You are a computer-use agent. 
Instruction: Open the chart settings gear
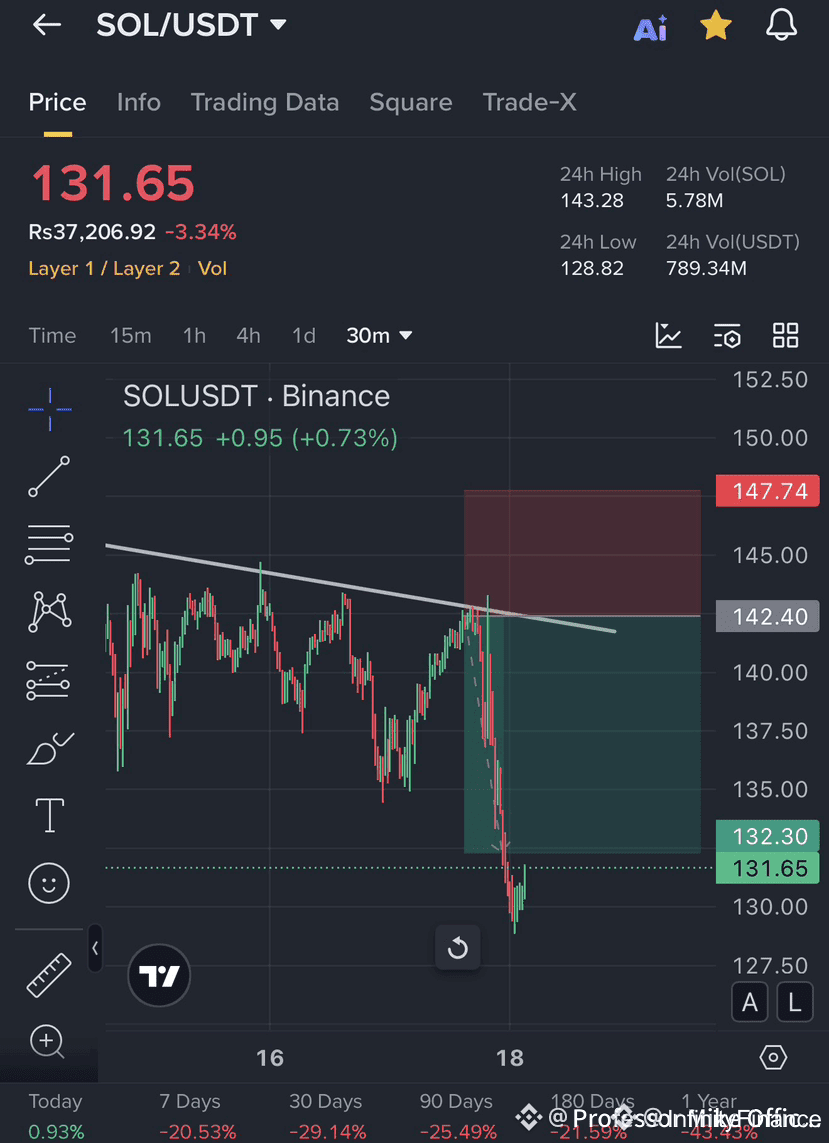click(x=773, y=1056)
